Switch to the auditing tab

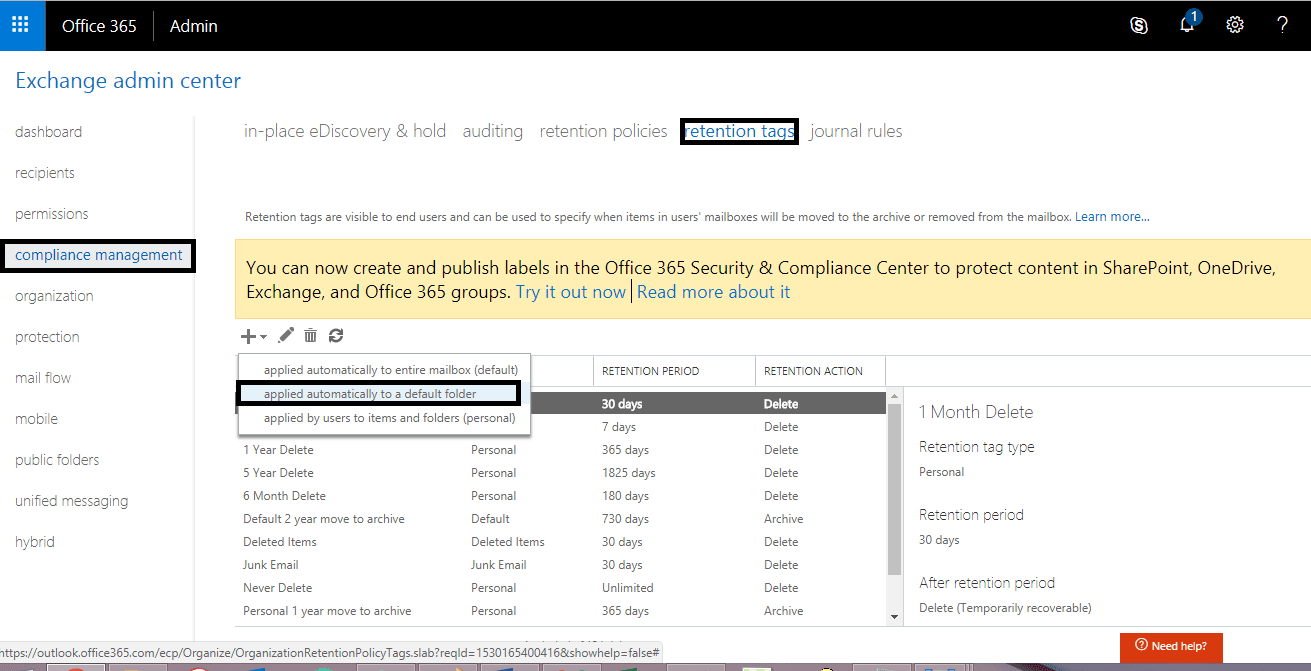tap(493, 131)
